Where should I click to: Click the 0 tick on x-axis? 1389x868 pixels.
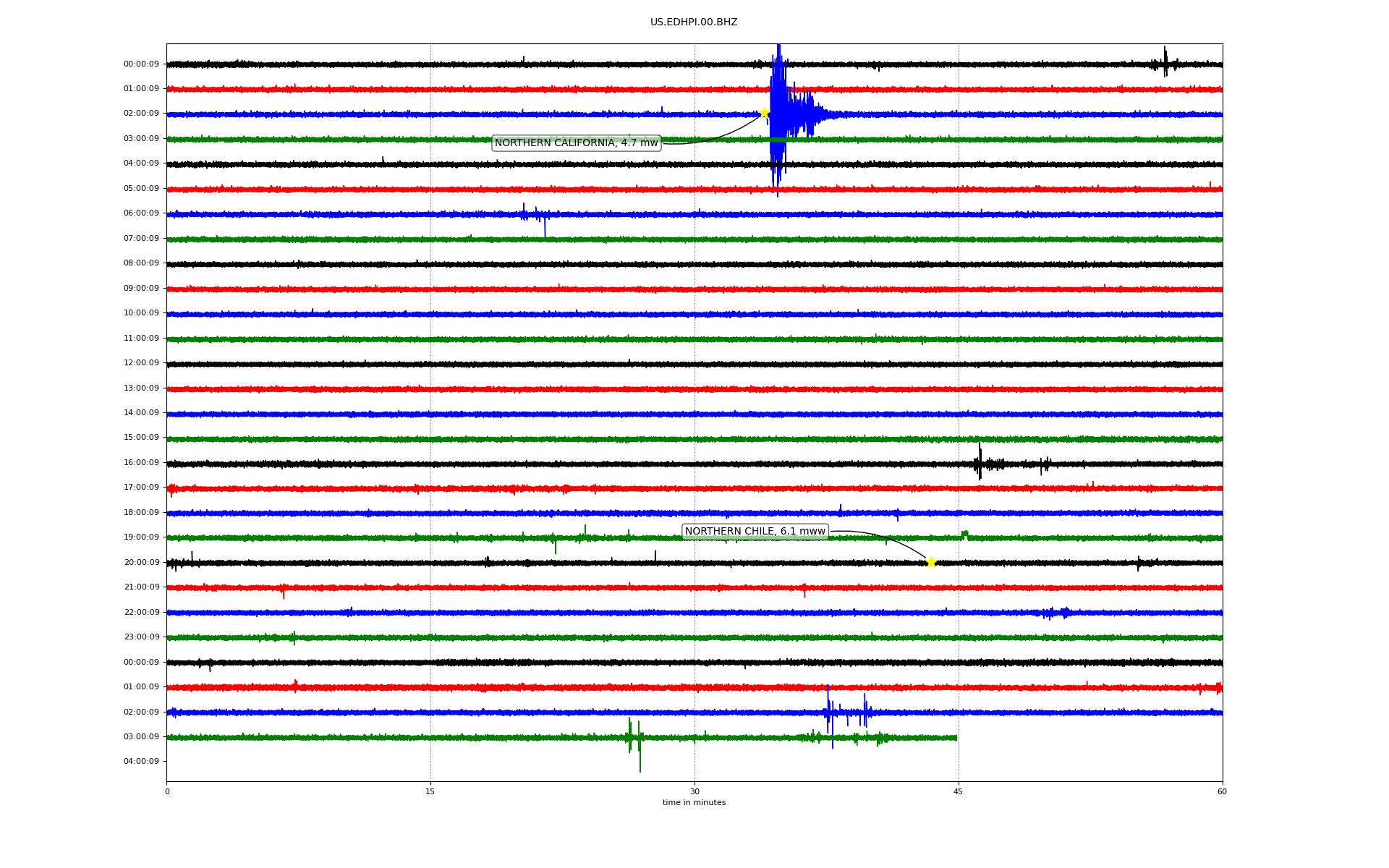167,791
